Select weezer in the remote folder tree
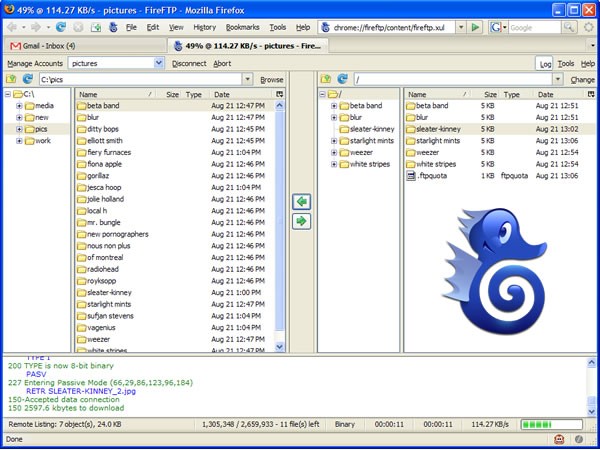The width and height of the screenshot is (600, 450). (x=361, y=153)
